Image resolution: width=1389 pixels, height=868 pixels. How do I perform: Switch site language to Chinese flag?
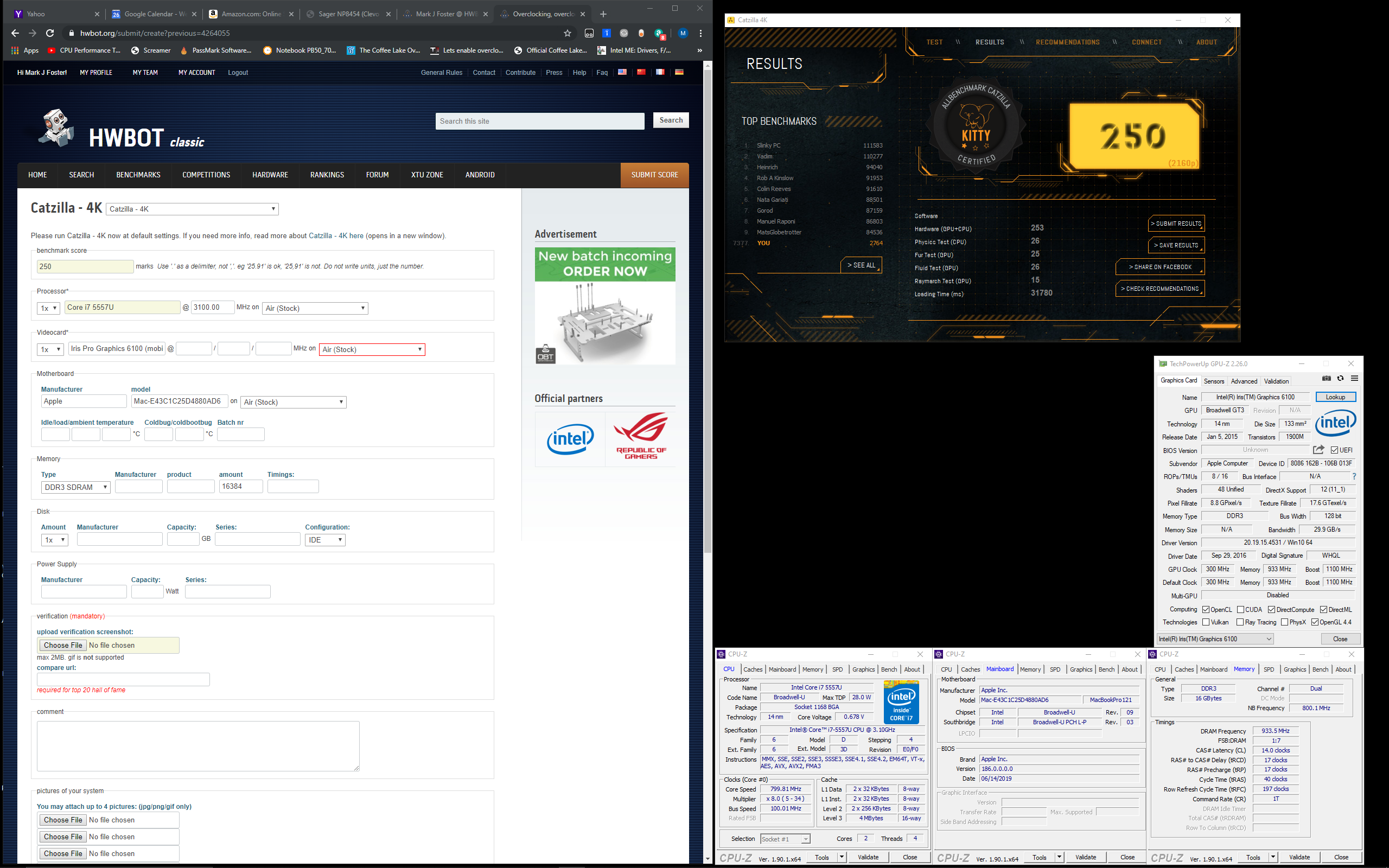click(x=641, y=72)
